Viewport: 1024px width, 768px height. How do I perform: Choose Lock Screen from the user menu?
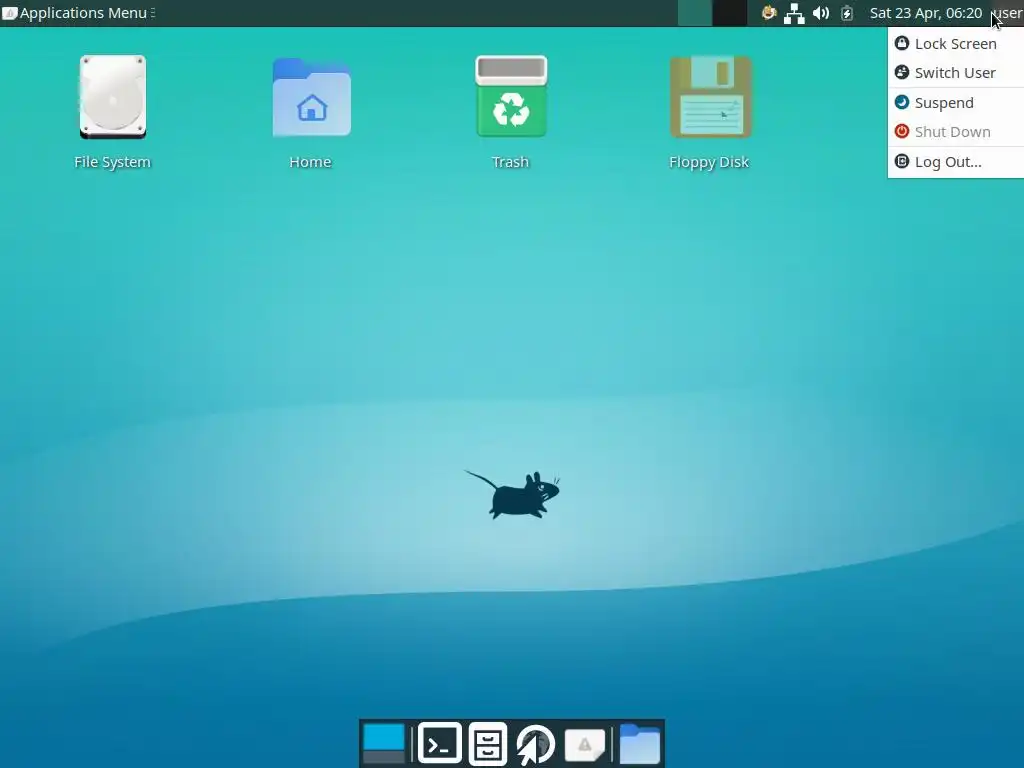(x=955, y=44)
